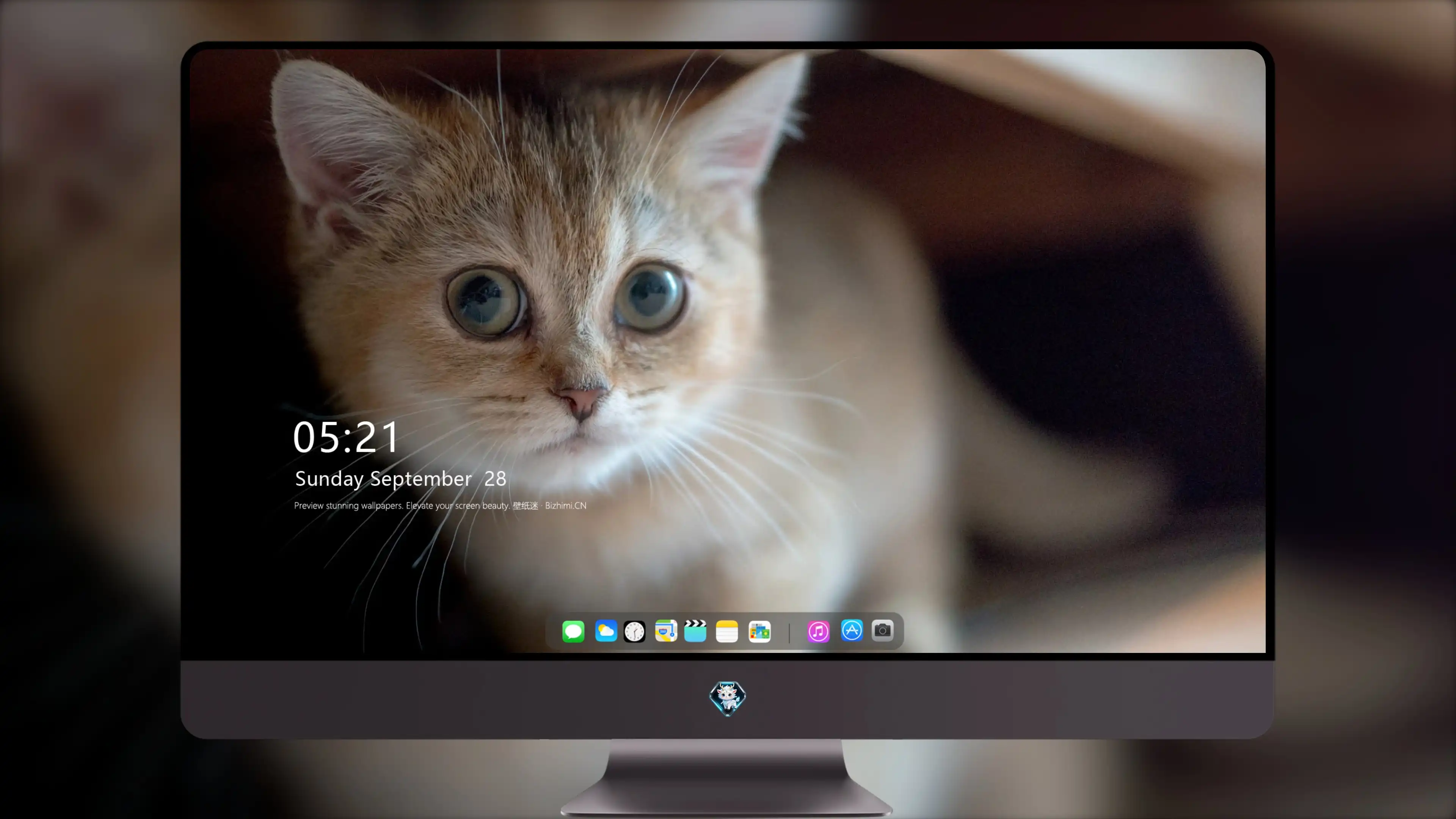Open the Clock app in the dock
1456x819 pixels.
634,631
